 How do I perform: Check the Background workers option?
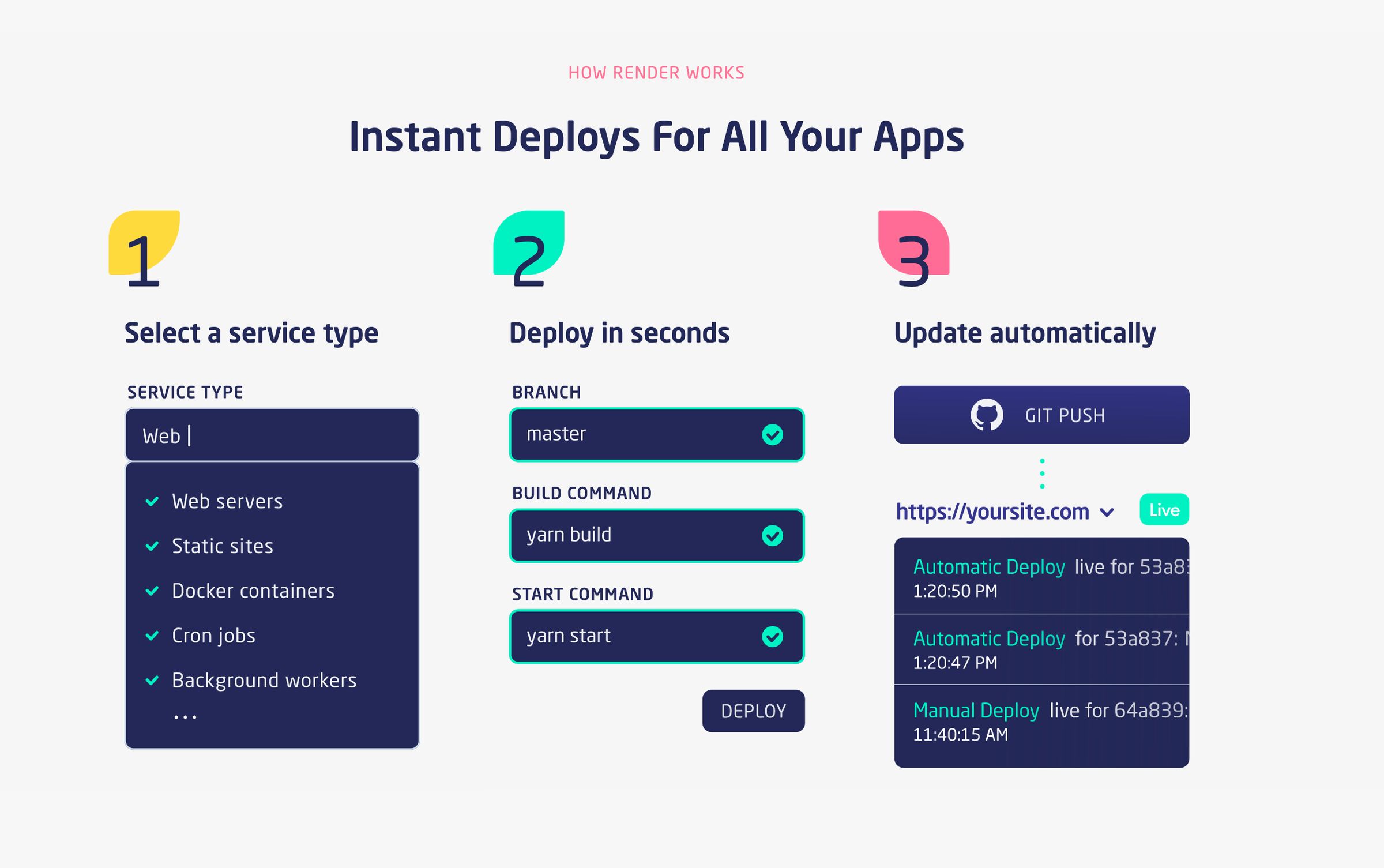tap(152, 681)
